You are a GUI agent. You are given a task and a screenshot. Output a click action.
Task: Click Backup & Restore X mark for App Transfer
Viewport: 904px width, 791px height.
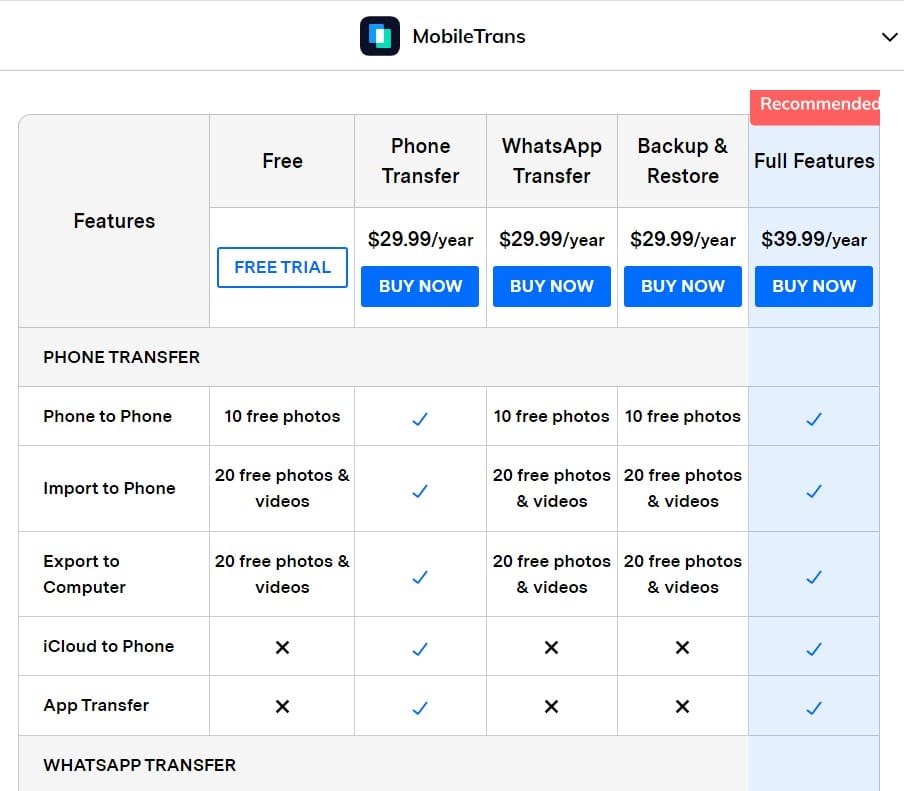[682, 707]
